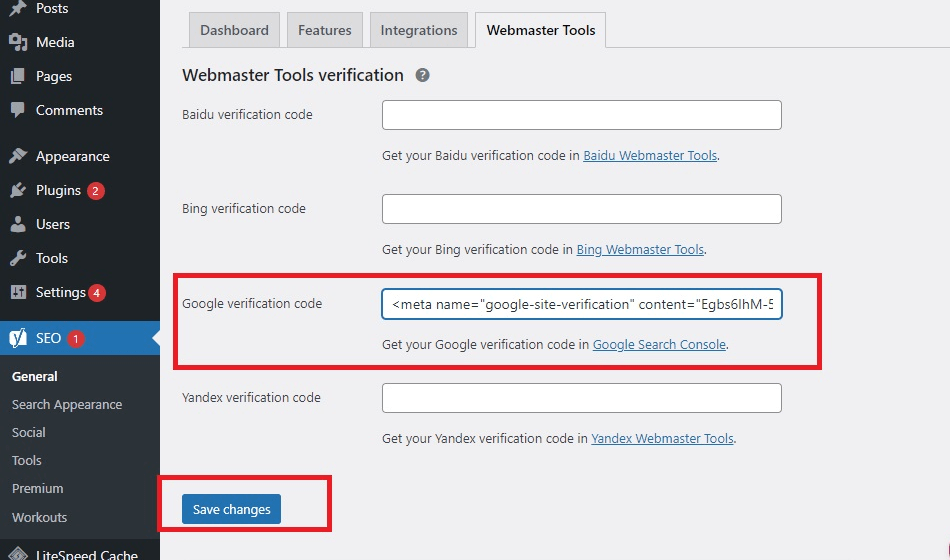Click the Baidu verification code field
Viewport: 950px width, 560px height.
coord(581,115)
